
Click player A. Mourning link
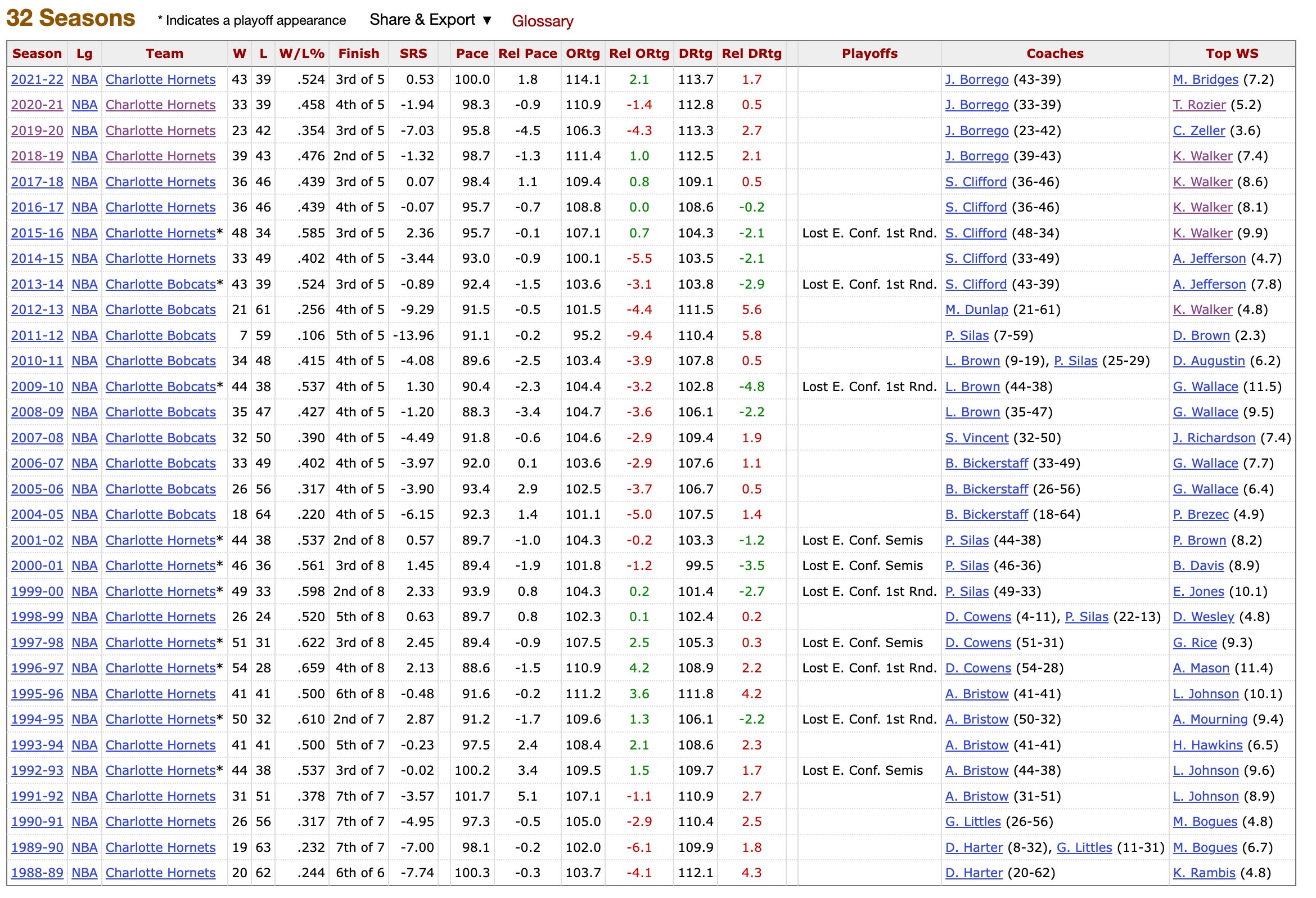point(1210,720)
